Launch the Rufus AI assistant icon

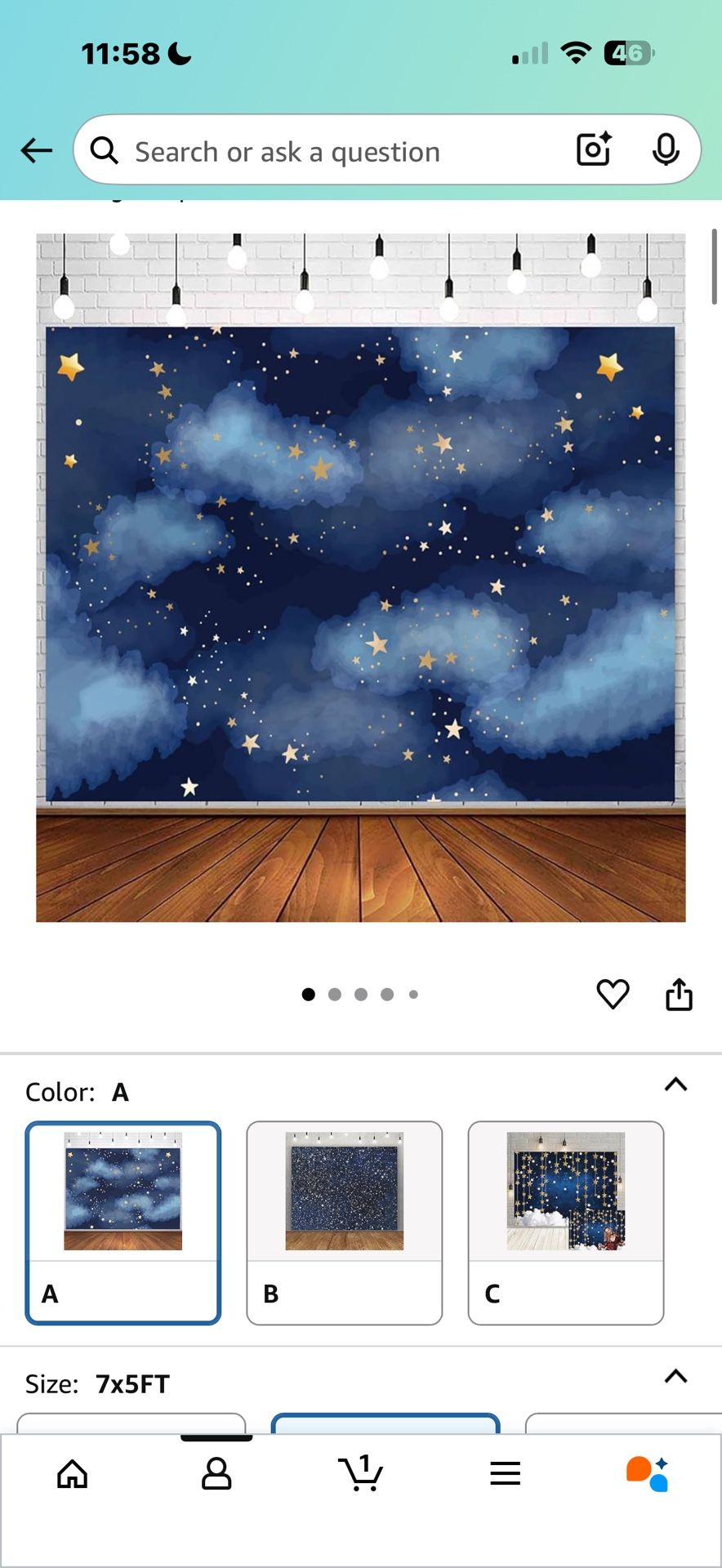click(648, 1473)
